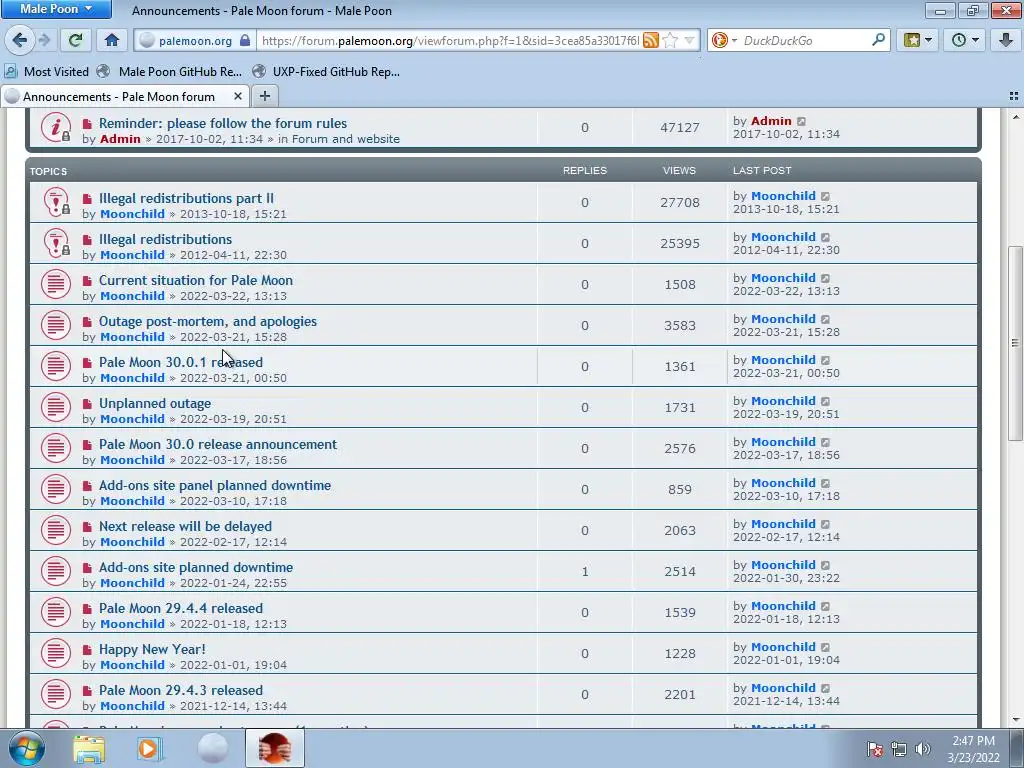Open the Home page icon
The width and height of the screenshot is (1024, 768).
pyautogui.click(x=112, y=40)
